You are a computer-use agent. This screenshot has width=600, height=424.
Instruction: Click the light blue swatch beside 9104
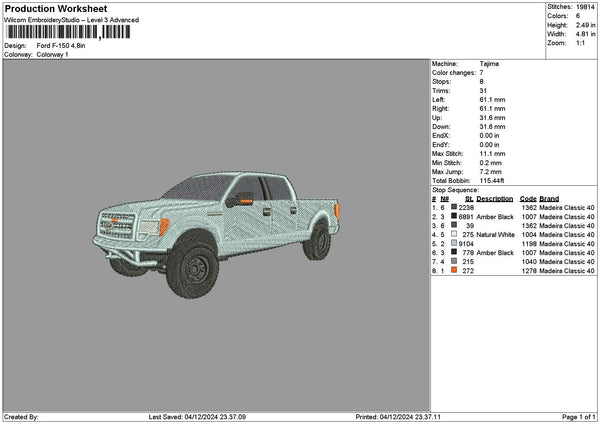click(454, 243)
